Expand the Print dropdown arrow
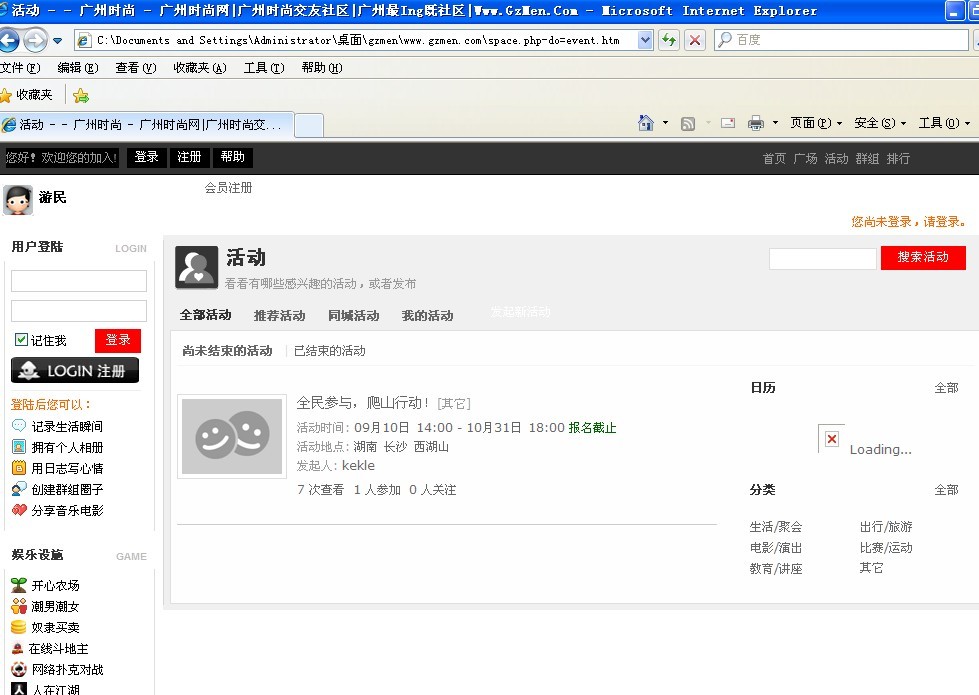 [775, 123]
